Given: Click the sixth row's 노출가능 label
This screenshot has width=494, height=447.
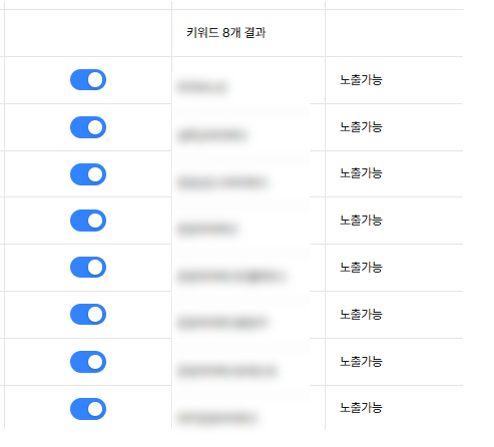Looking at the screenshot, I should point(361,314).
